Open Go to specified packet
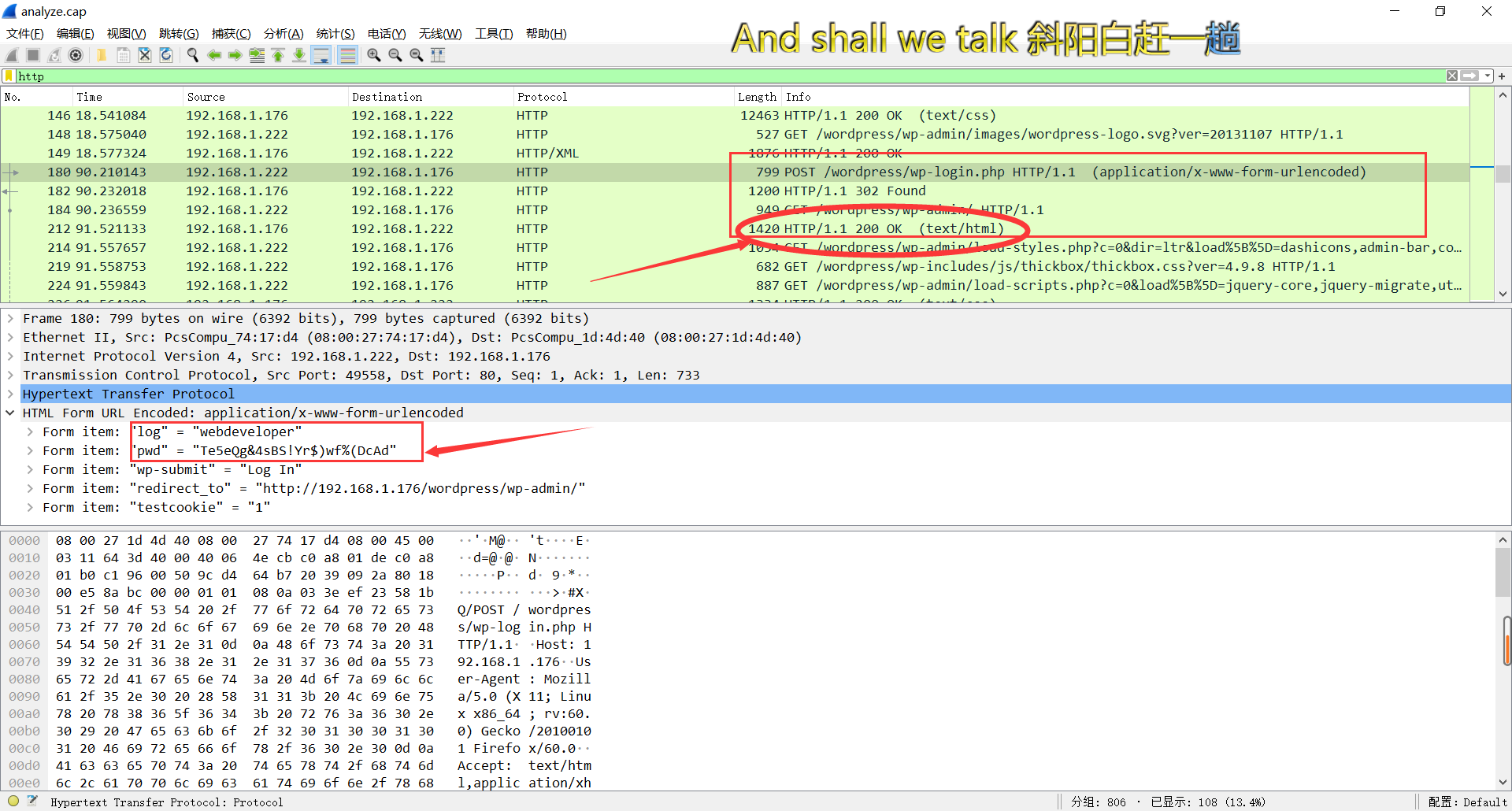1512x811 pixels. click(x=257, y=55)
